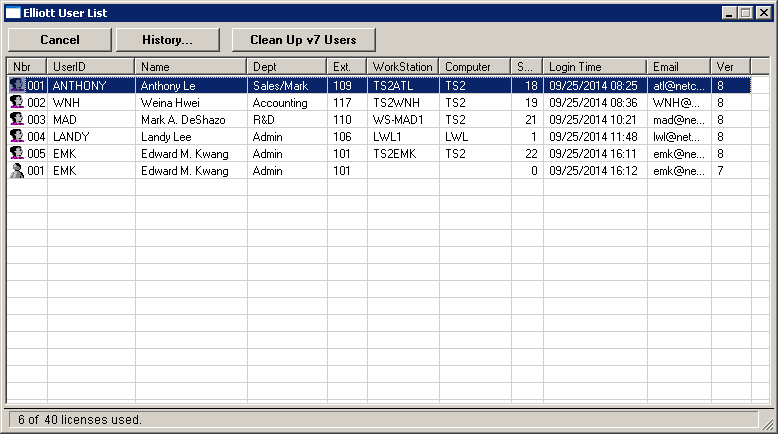Click the WorkStation column header
Screen dimensions: 778x434
click(402, 66)
